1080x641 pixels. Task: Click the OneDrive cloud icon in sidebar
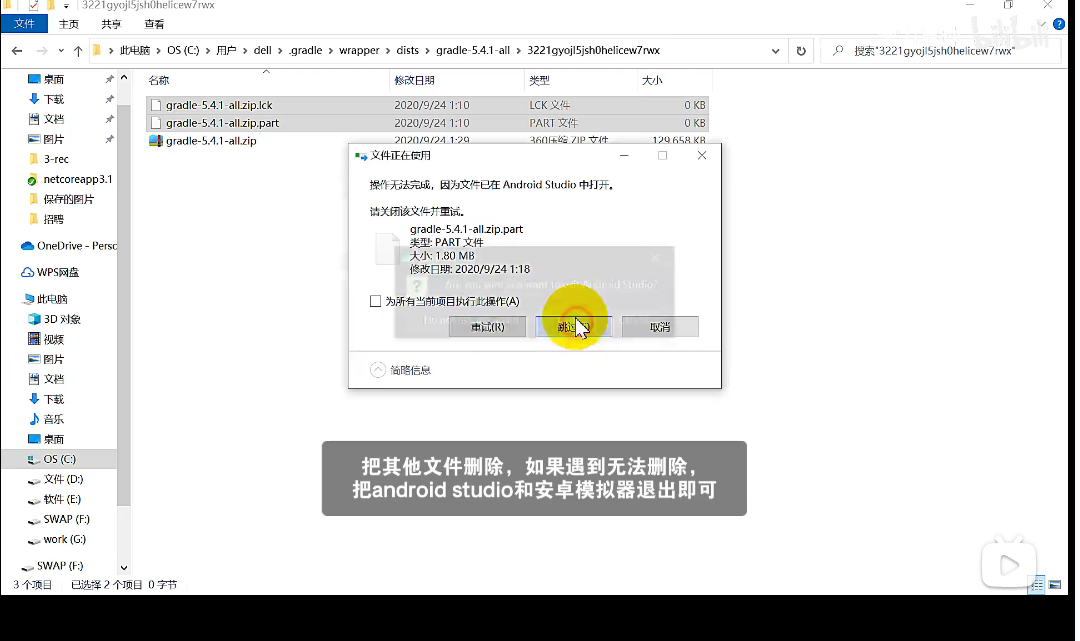click(28, 246)
